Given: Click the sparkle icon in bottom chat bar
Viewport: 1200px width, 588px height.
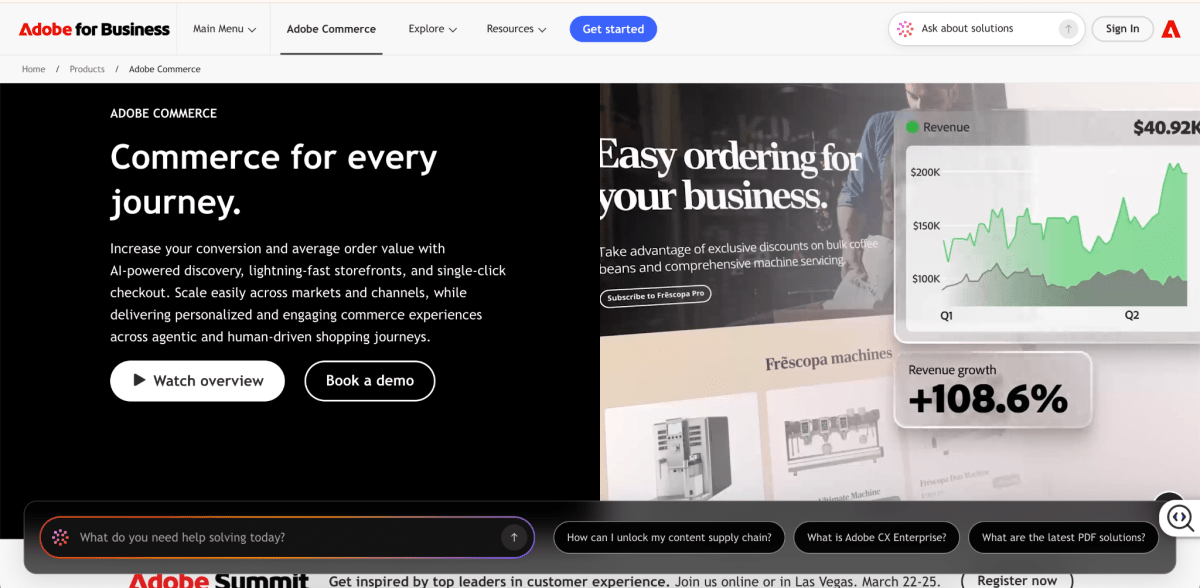Looking at the screenshot, I should click(60, 537).
